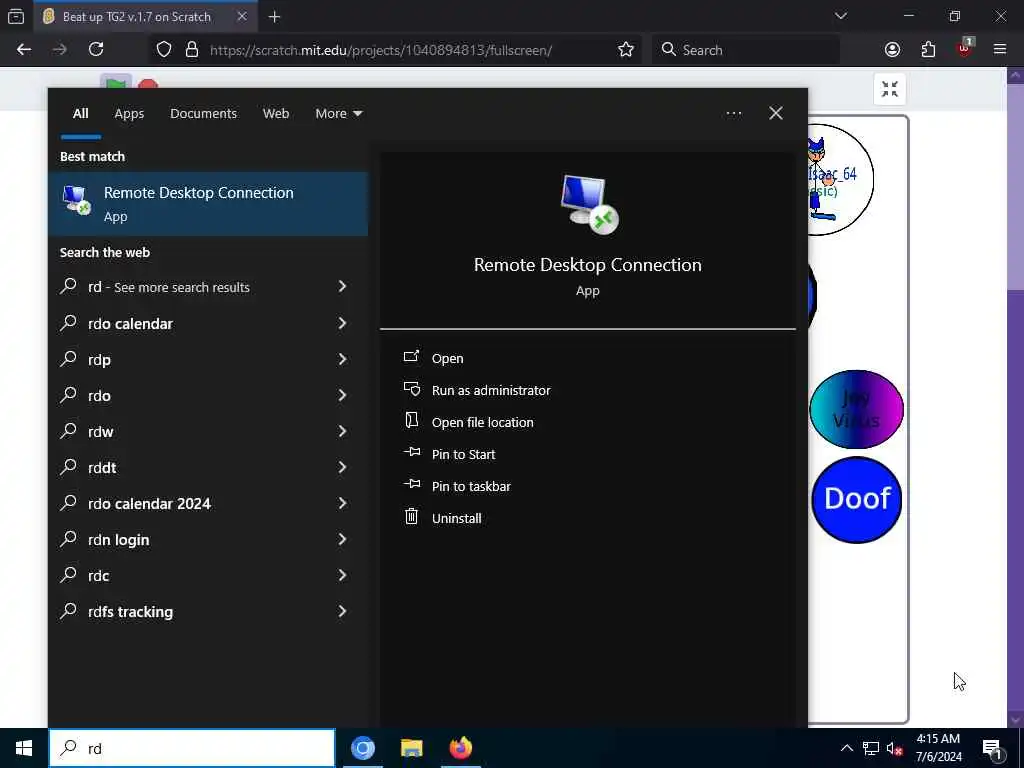This screenshot has height=768, width=1024.
Task: Click the Open action icon
Action: (x=411, y=357)
